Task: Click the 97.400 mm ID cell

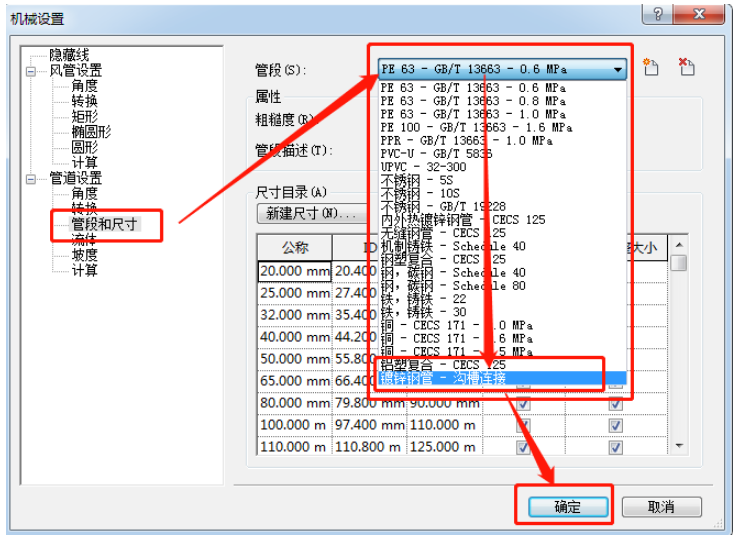Action: (x=370, y=425)
